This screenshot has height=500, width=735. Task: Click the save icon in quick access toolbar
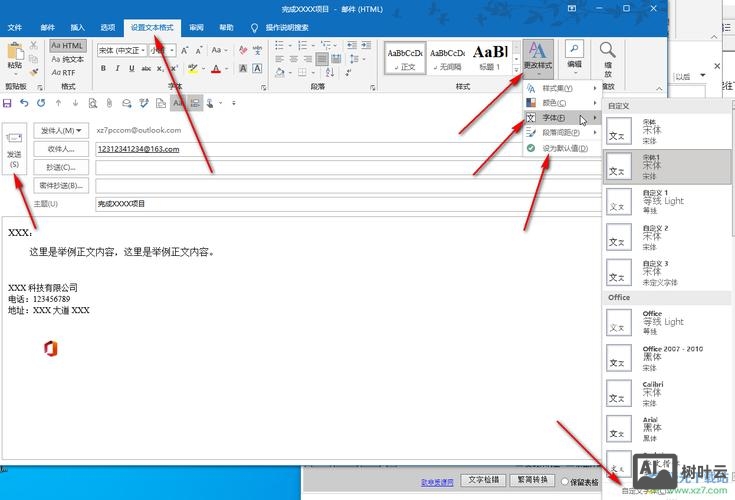(7, 103)
